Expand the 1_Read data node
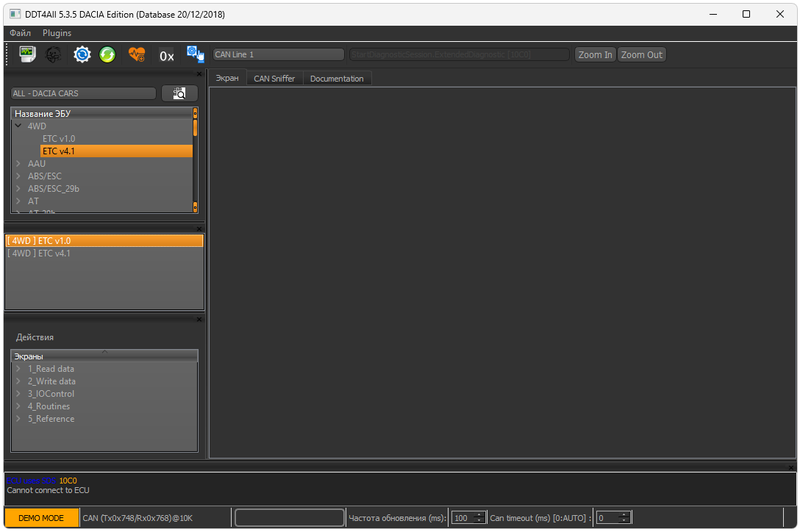Viewport: 800px width, 532px height. pyautogui.click(x=18, y=369)
